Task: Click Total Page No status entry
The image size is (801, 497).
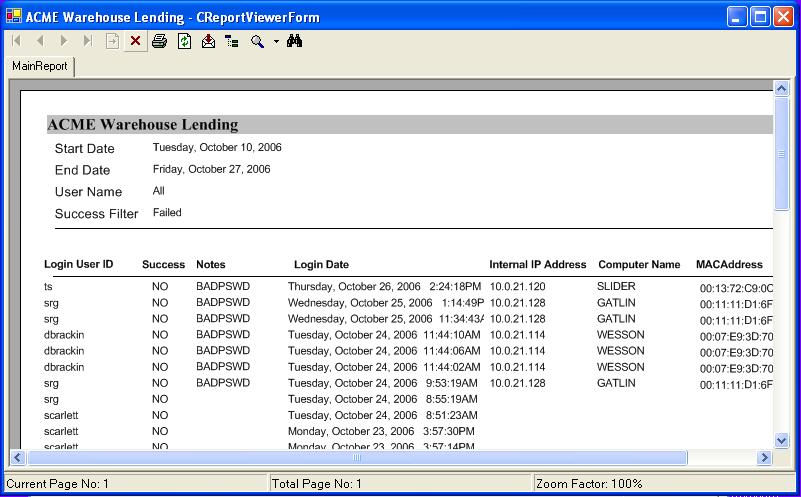Action: coord(400,484)
